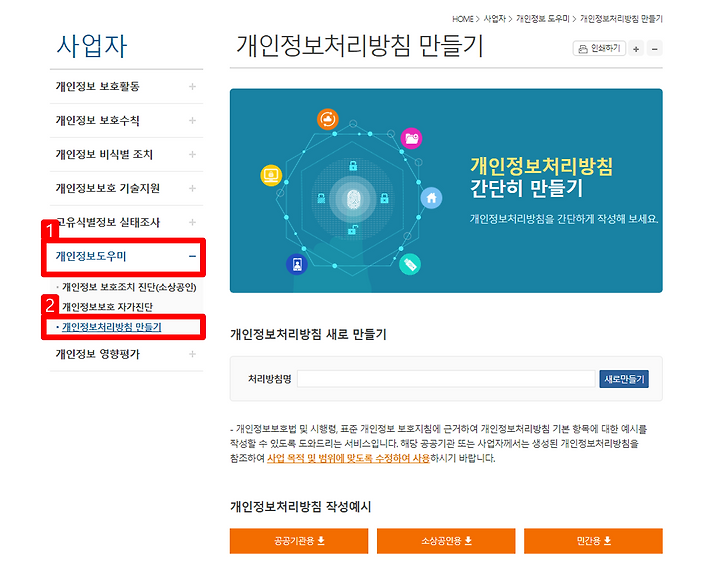
Task: Click the blue home icon in banner
Action: pyautogui.click(x=431, y=197)
